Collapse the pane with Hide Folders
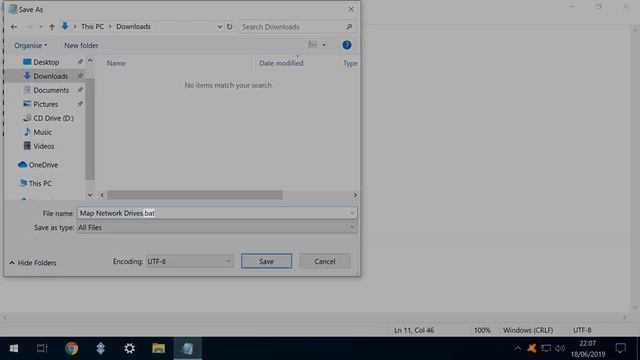 click(33, 263)
